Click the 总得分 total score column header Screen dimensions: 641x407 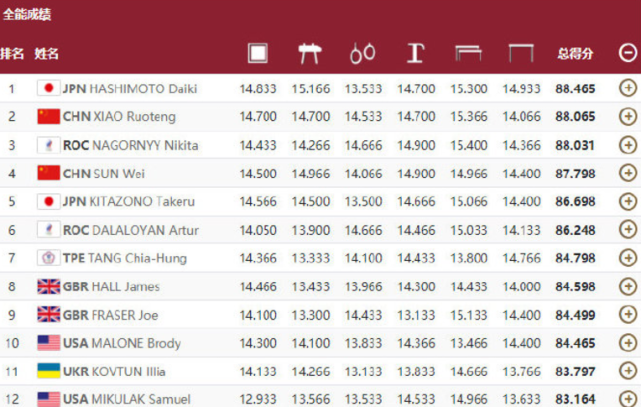coord(575,53)
